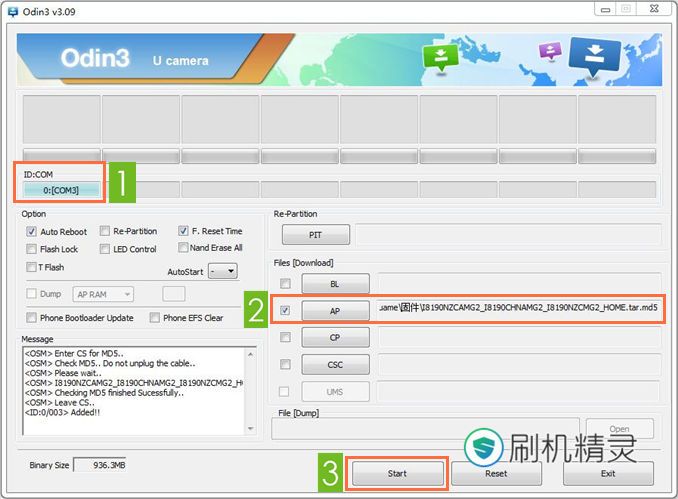This screenshot has width=678, height=499.
Task: Click the Exit button
Action: click(608, 473)
